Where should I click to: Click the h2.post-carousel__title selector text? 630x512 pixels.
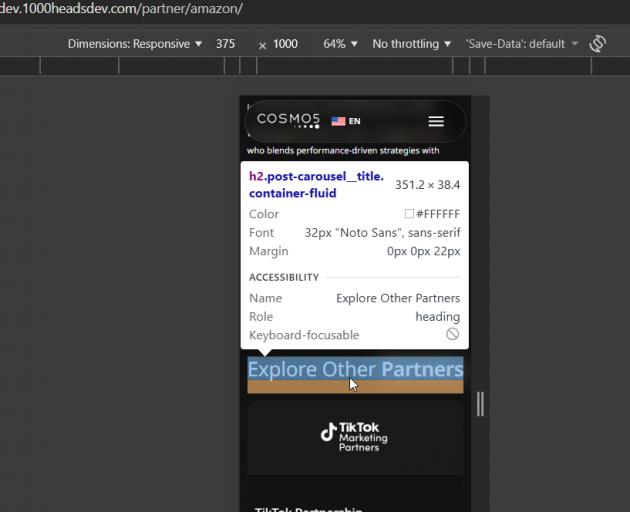pos(316,184)
